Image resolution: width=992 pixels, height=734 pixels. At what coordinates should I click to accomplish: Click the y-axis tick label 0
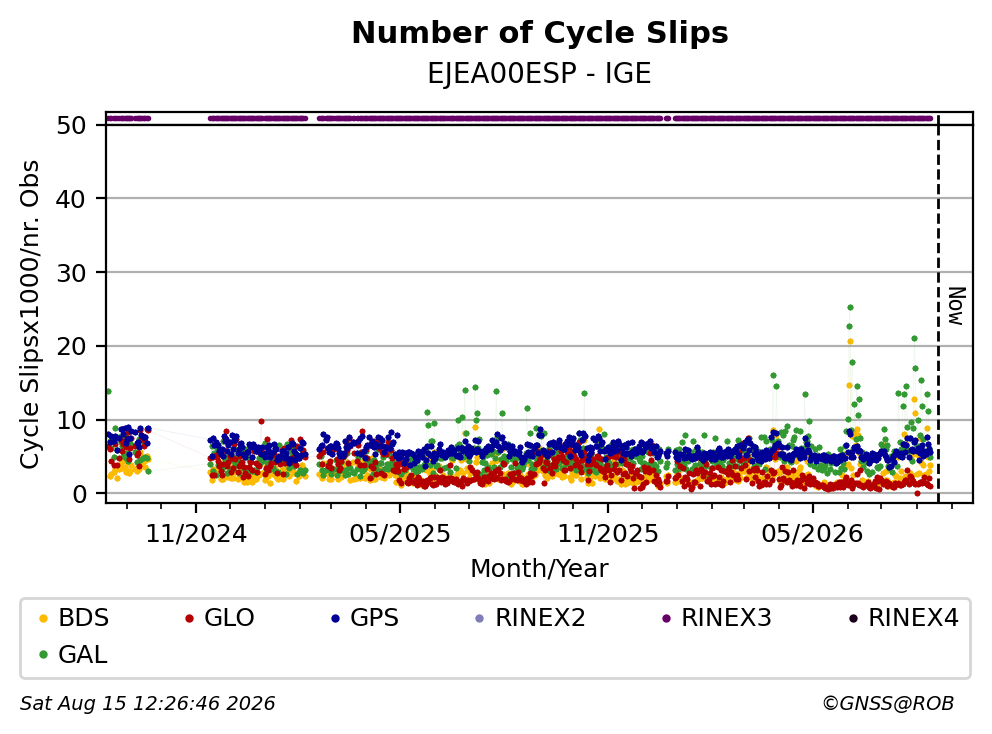tap(79, 494)
